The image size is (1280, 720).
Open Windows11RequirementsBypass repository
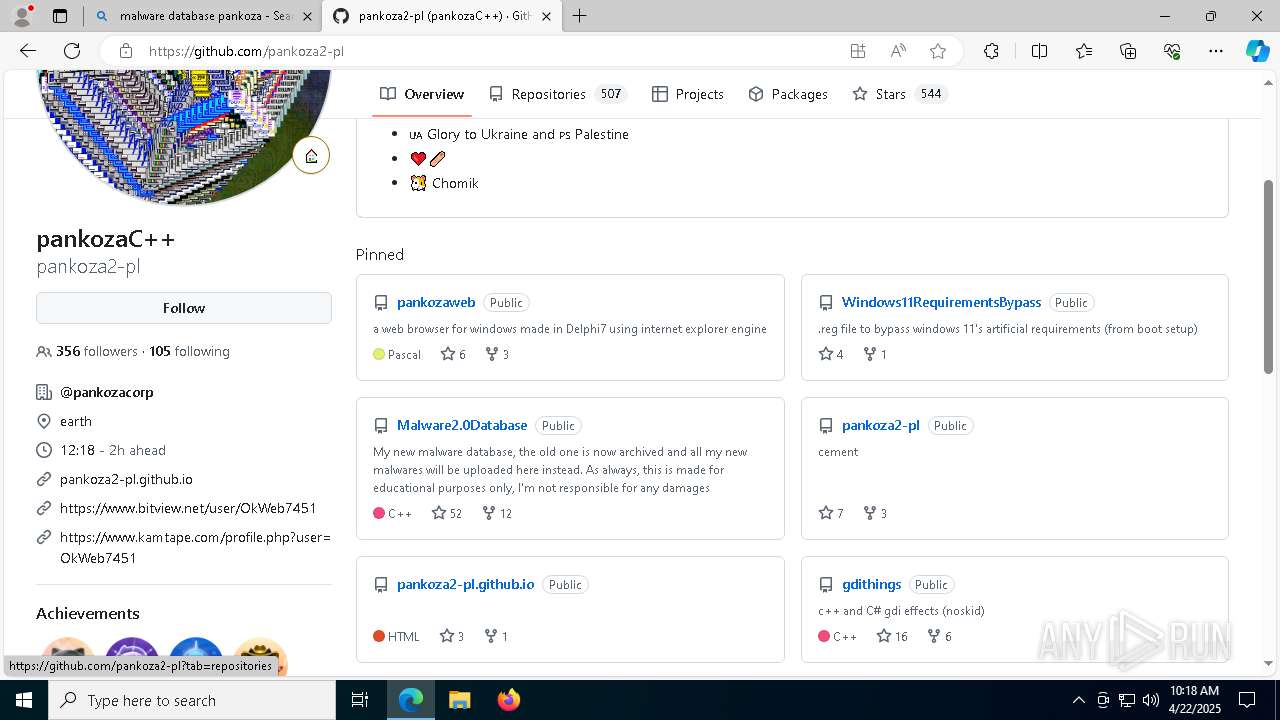(x=941, y=302)
